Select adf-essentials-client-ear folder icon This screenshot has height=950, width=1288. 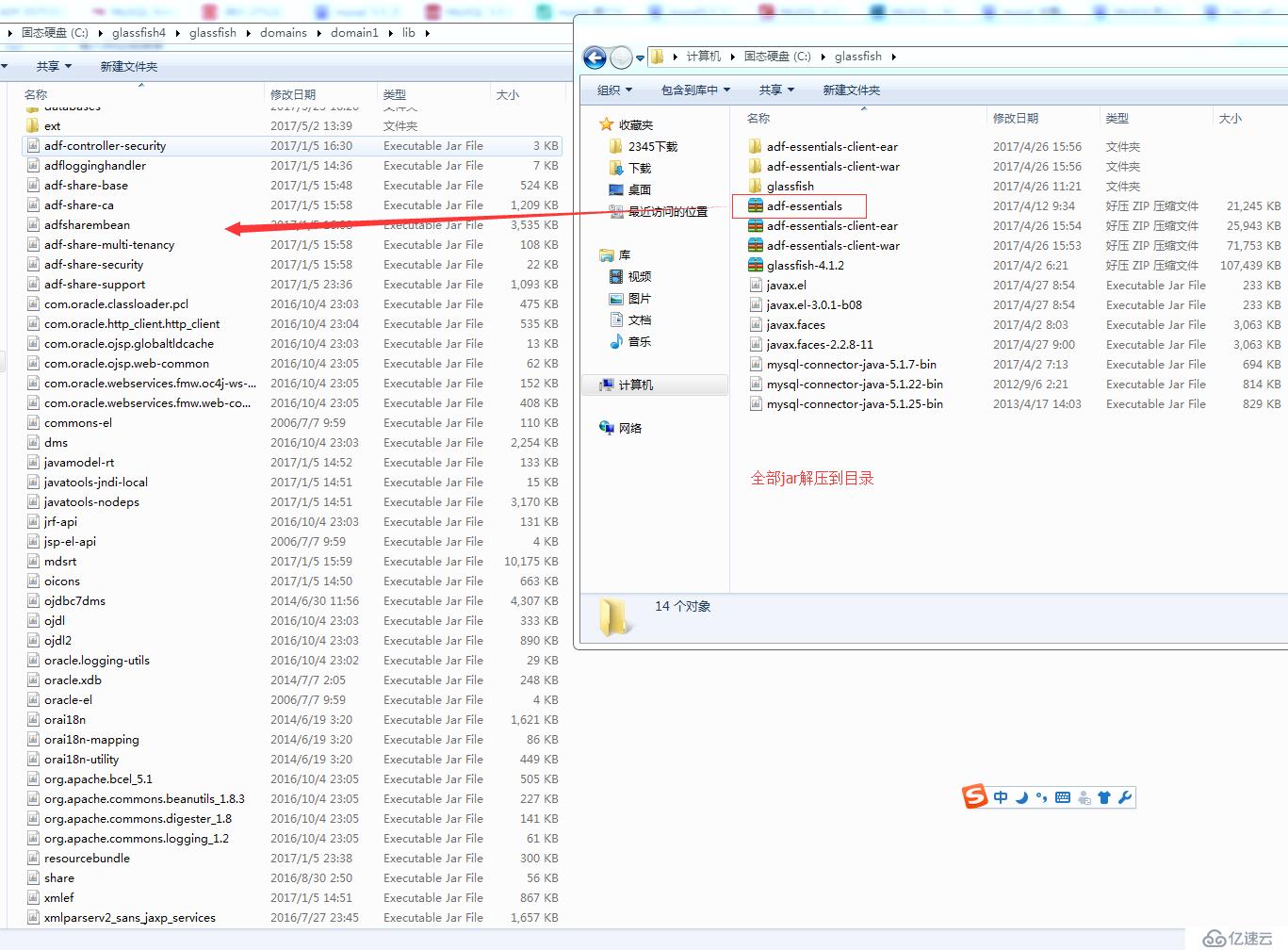[756, 147]
